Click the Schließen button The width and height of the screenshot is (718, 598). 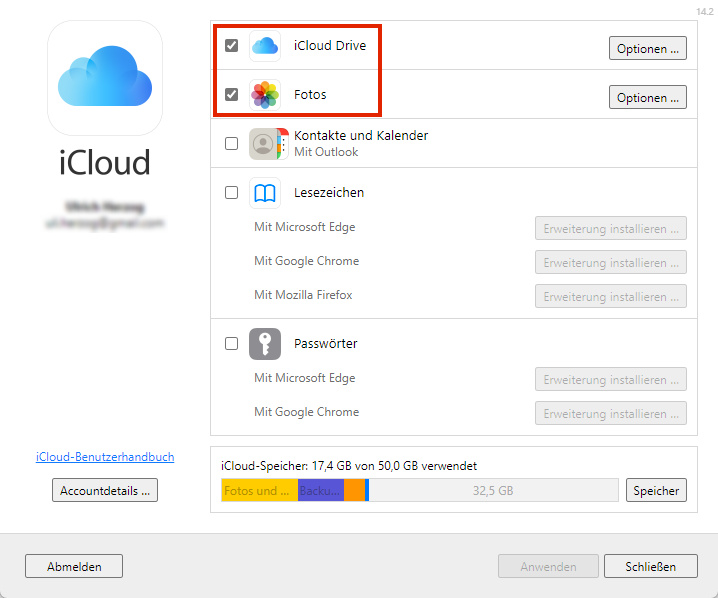[x=651, y=566]
